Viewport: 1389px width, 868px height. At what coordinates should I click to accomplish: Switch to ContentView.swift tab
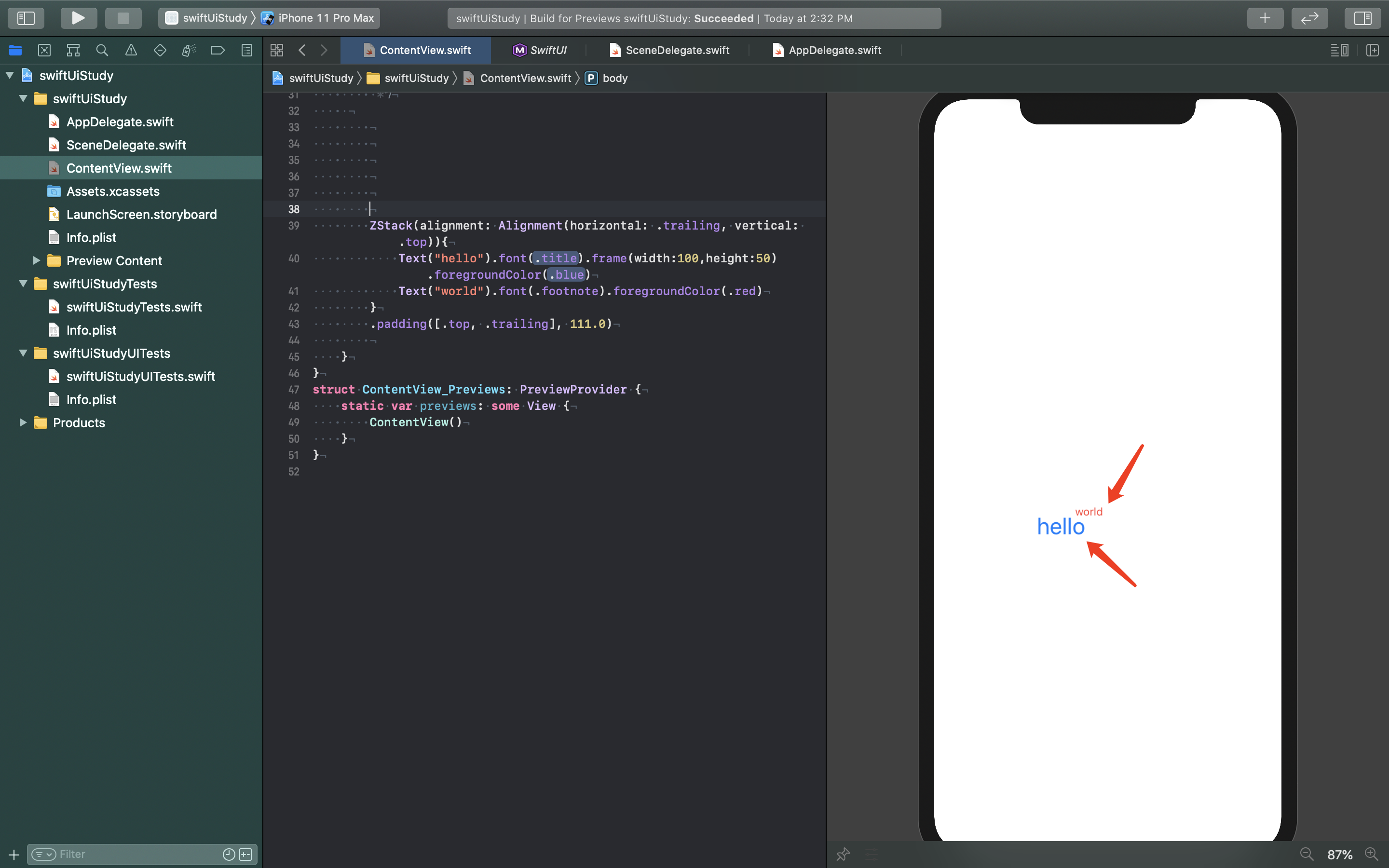pyautogui.click(x=416, y=51)
